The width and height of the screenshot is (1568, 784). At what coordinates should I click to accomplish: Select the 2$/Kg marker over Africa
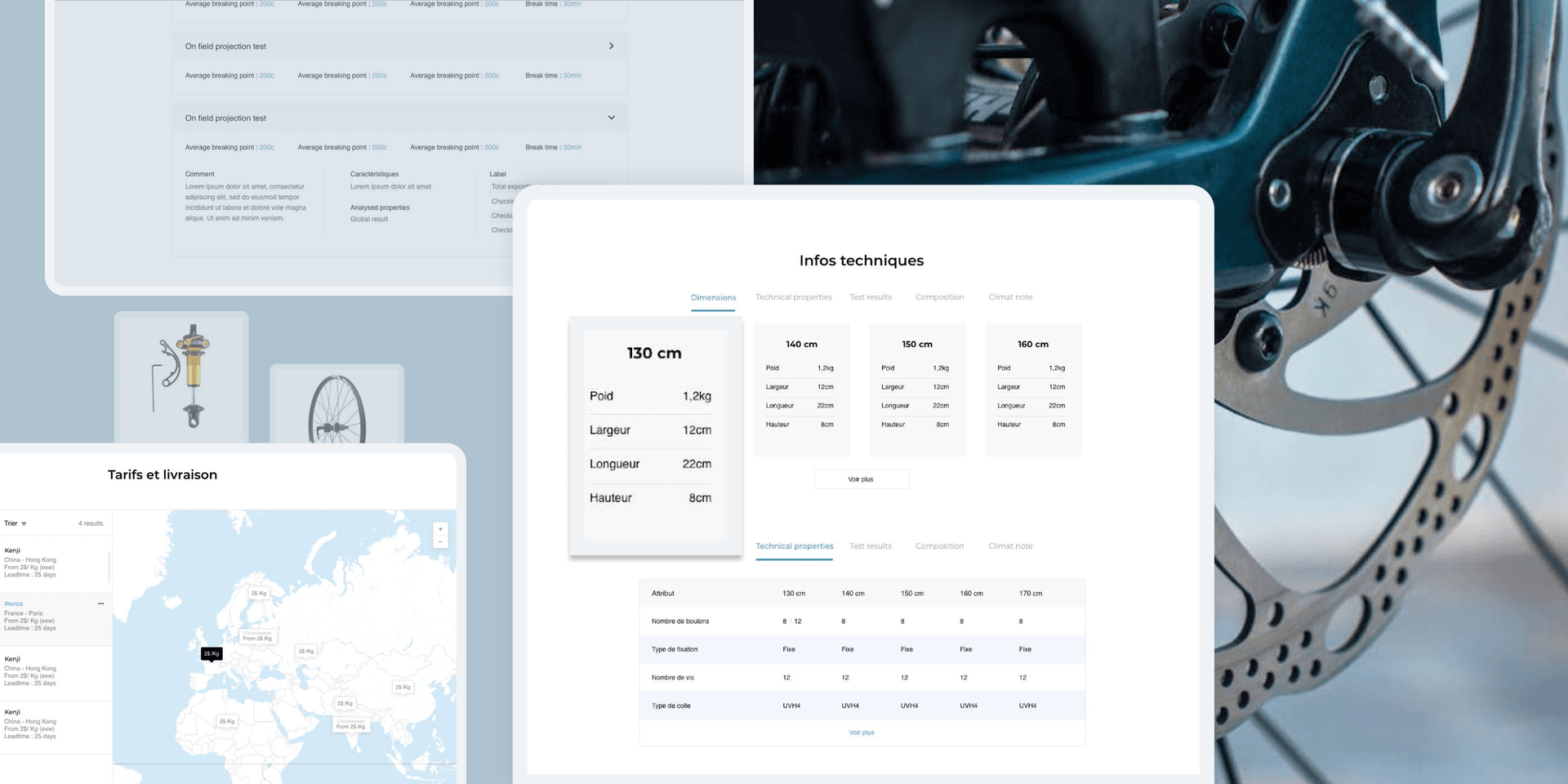pyautogui.click(x=226, y=721)
